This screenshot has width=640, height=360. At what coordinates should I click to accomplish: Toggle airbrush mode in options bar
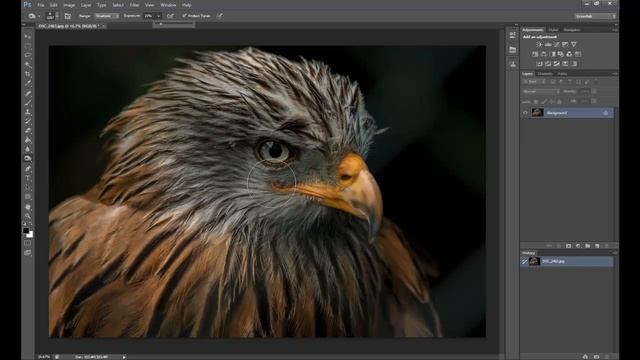click(x=170, y=16)
